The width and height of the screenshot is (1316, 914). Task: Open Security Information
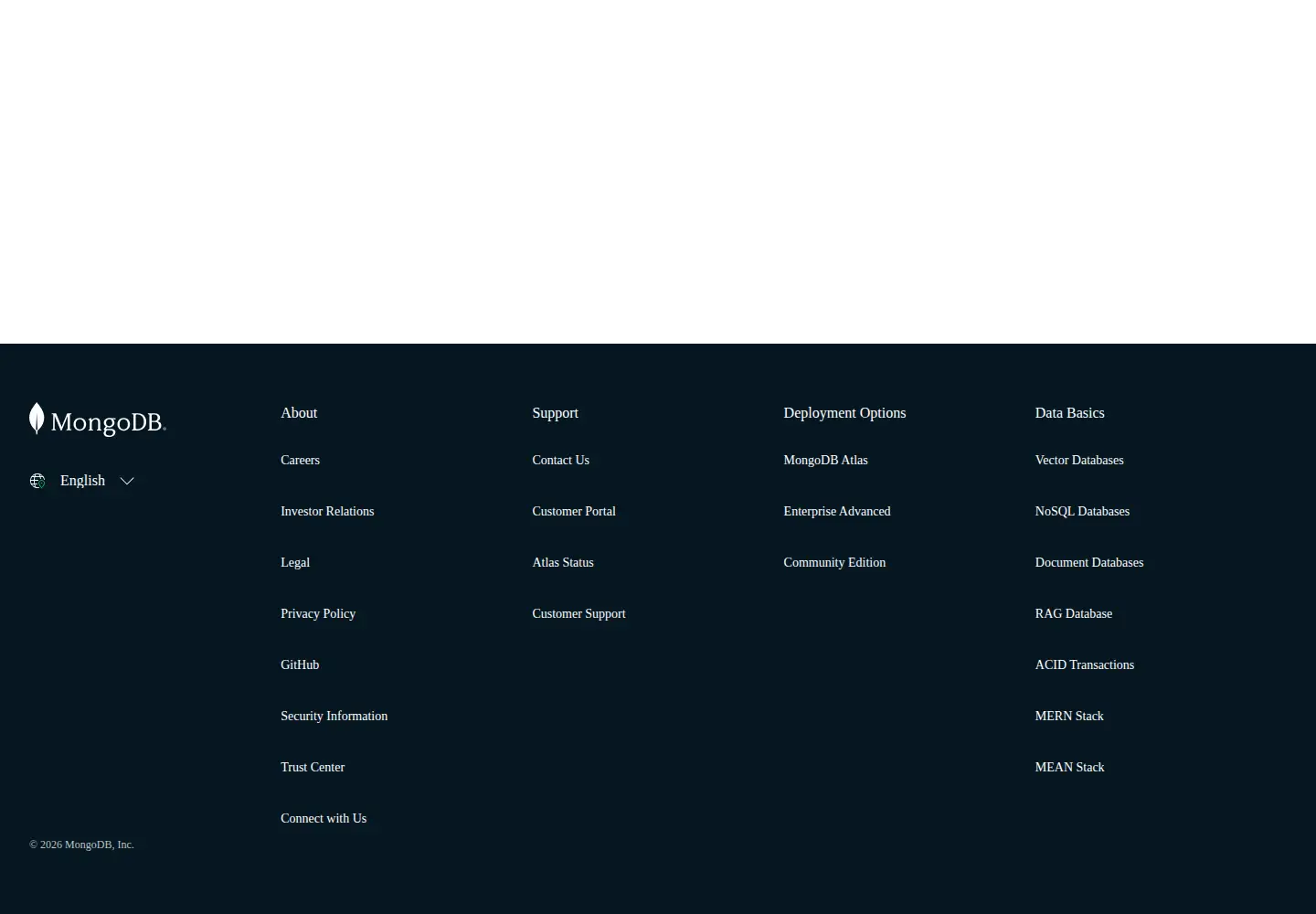click(x=334, y=716)
